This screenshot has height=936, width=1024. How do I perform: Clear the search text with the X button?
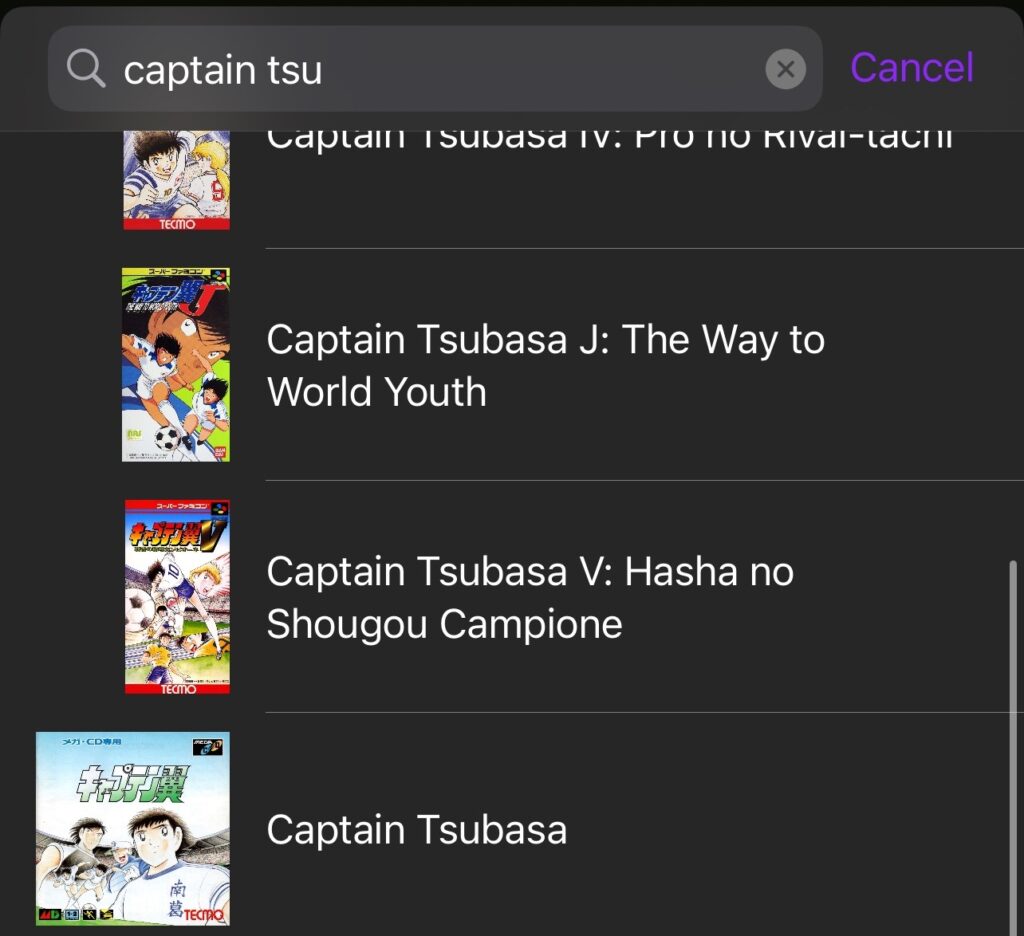pos(786,69)
